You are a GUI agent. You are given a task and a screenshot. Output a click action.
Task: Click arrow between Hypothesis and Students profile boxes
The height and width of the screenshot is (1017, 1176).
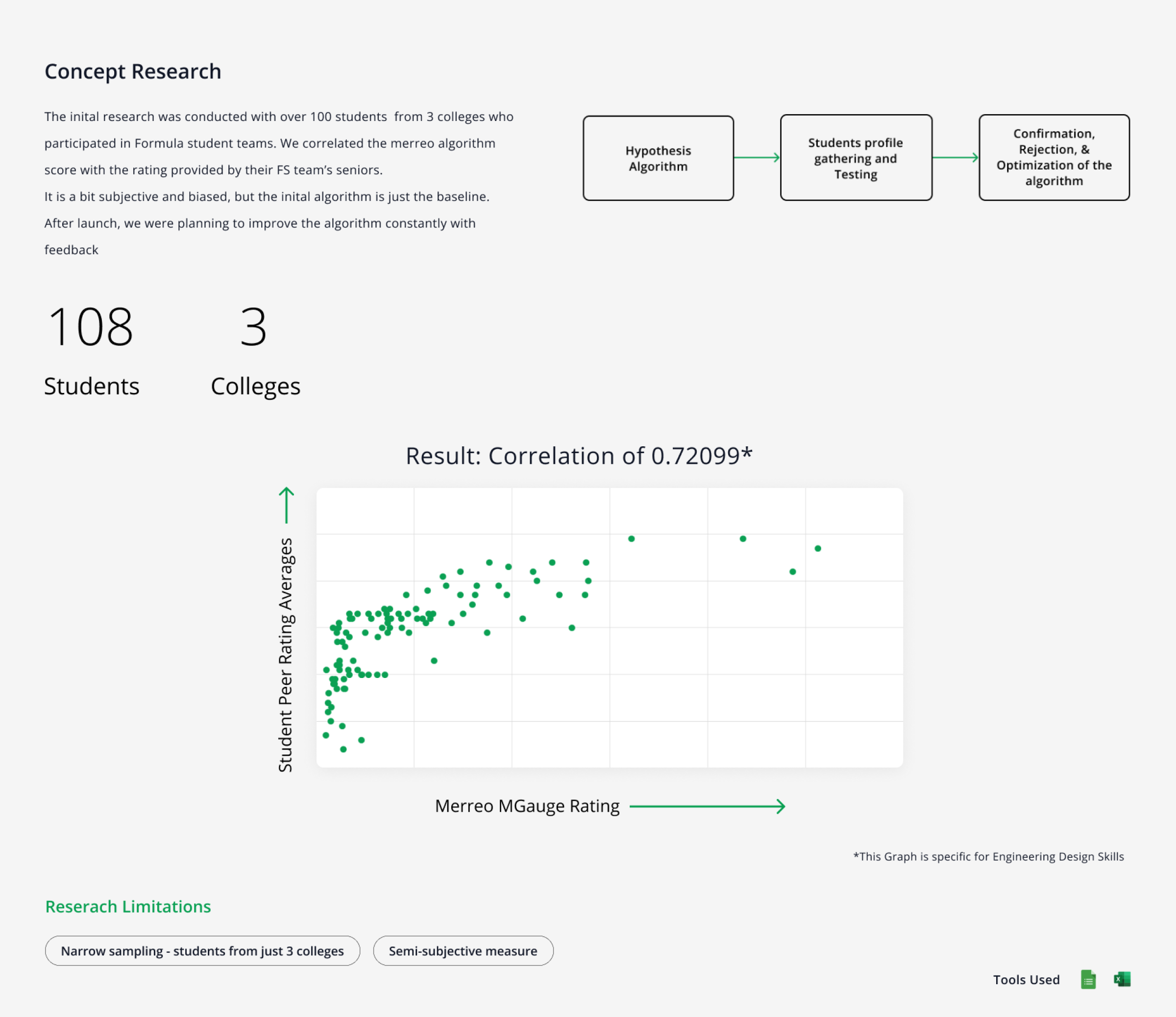coord(757,158)
